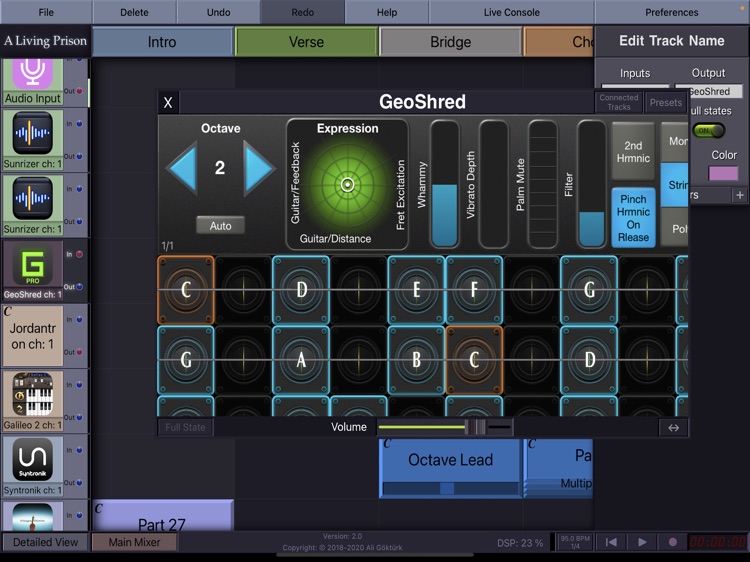Image resolution: width=750 pixels, height=562 pixels.
Task: Start playback with the play button
Action: (642, 542)
